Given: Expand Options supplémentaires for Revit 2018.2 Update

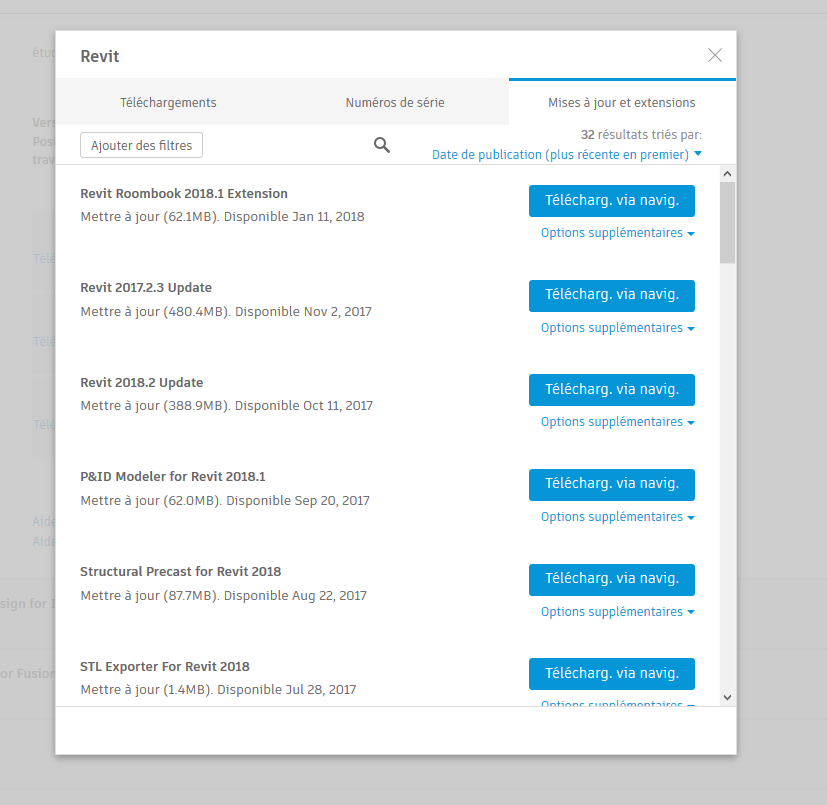Looking at the screenshot, I should [617, 422].
